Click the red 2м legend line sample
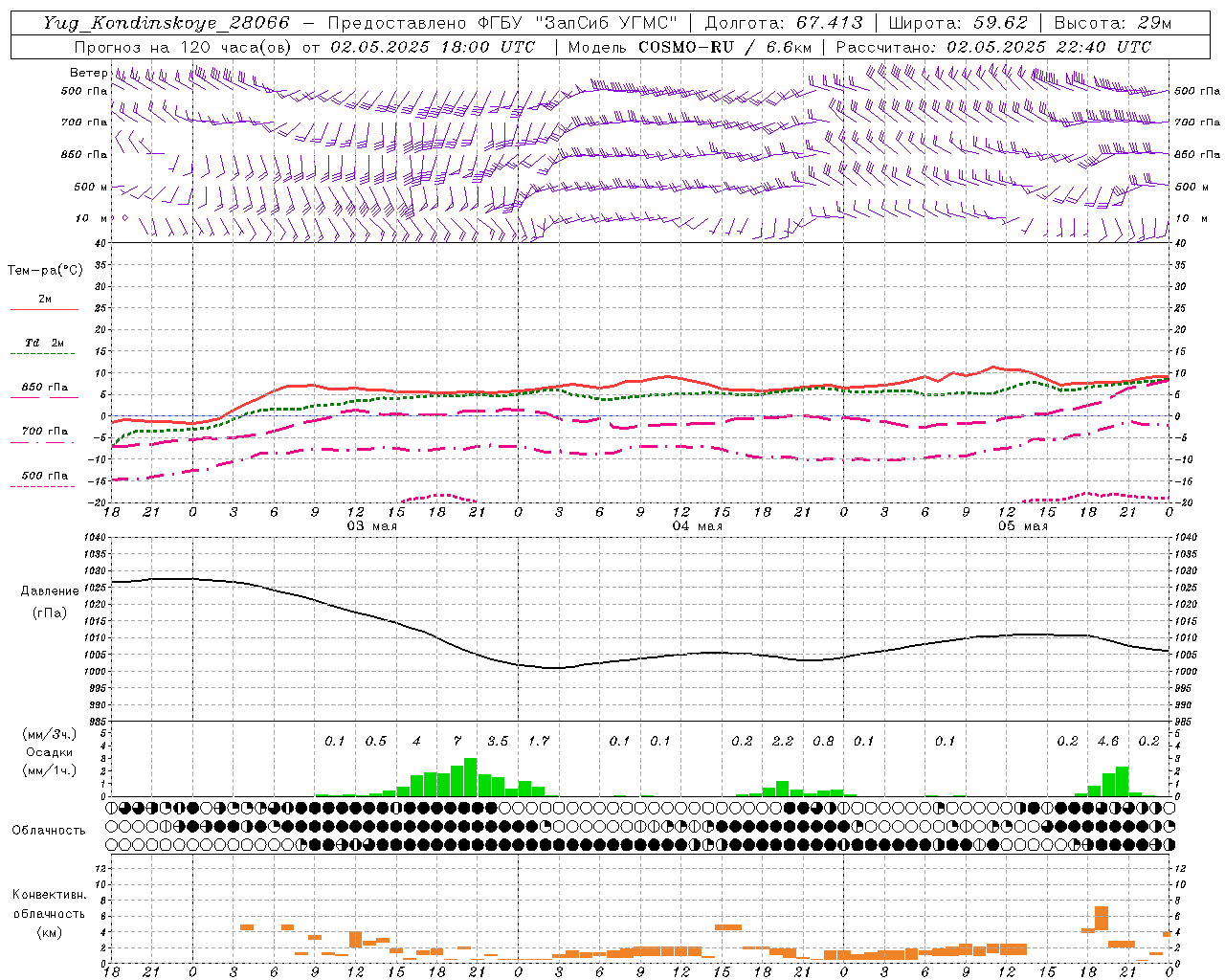Screen dimensions: 1225x980 (x=44, y=309)
